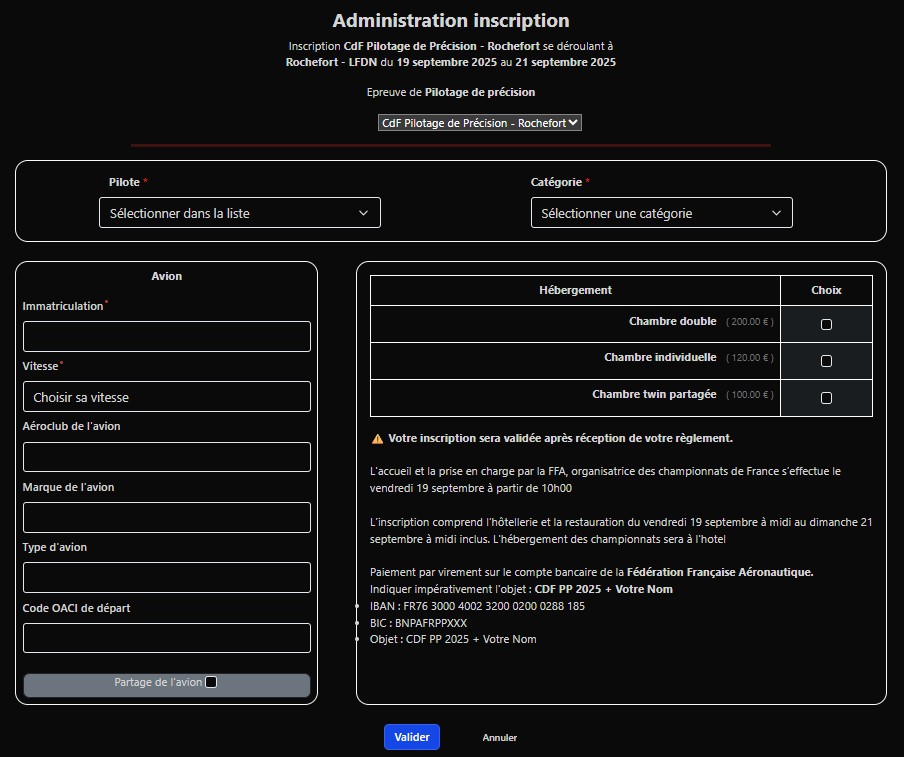Check the Chambre double checkbox
Image resolution: width=904 pixels, height=757 pixels.
pyautogui.click(x=826, y=324)
